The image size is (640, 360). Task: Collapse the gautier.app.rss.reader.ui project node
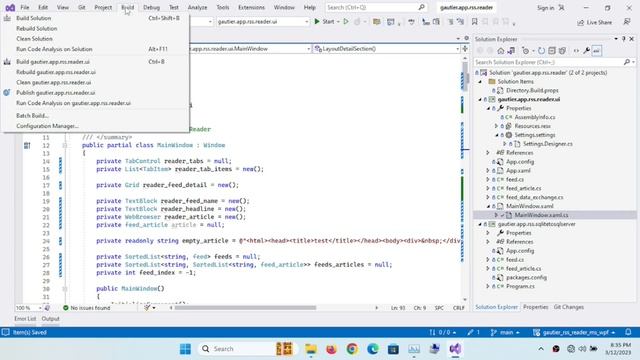tap(480, 100)
